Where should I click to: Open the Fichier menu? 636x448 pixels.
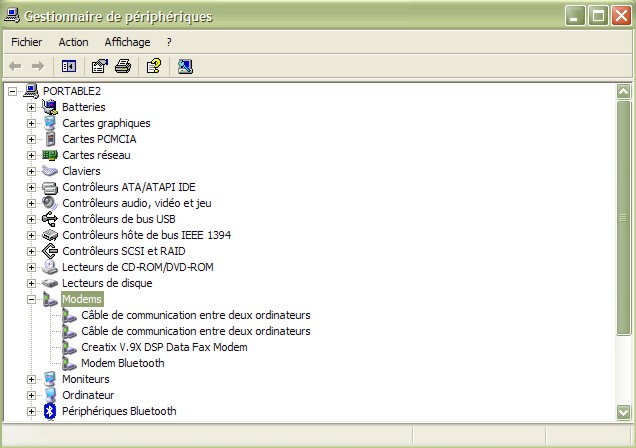click(26, 42)
